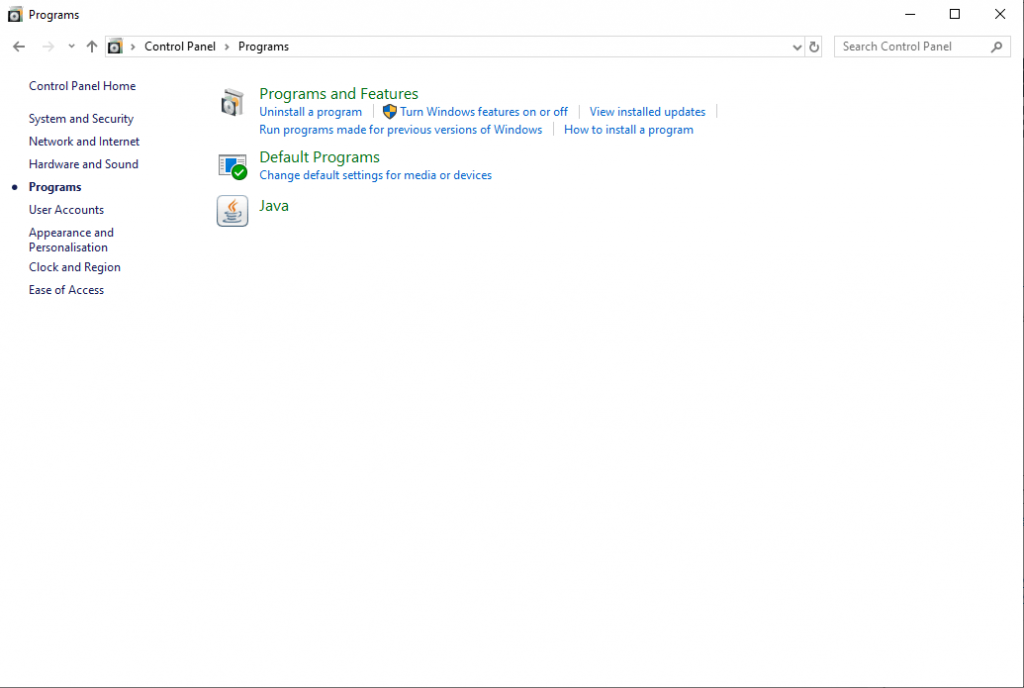Open Turn Windows features on or off
Viewport: 1024px width, 688px height.
pos(483,112)
